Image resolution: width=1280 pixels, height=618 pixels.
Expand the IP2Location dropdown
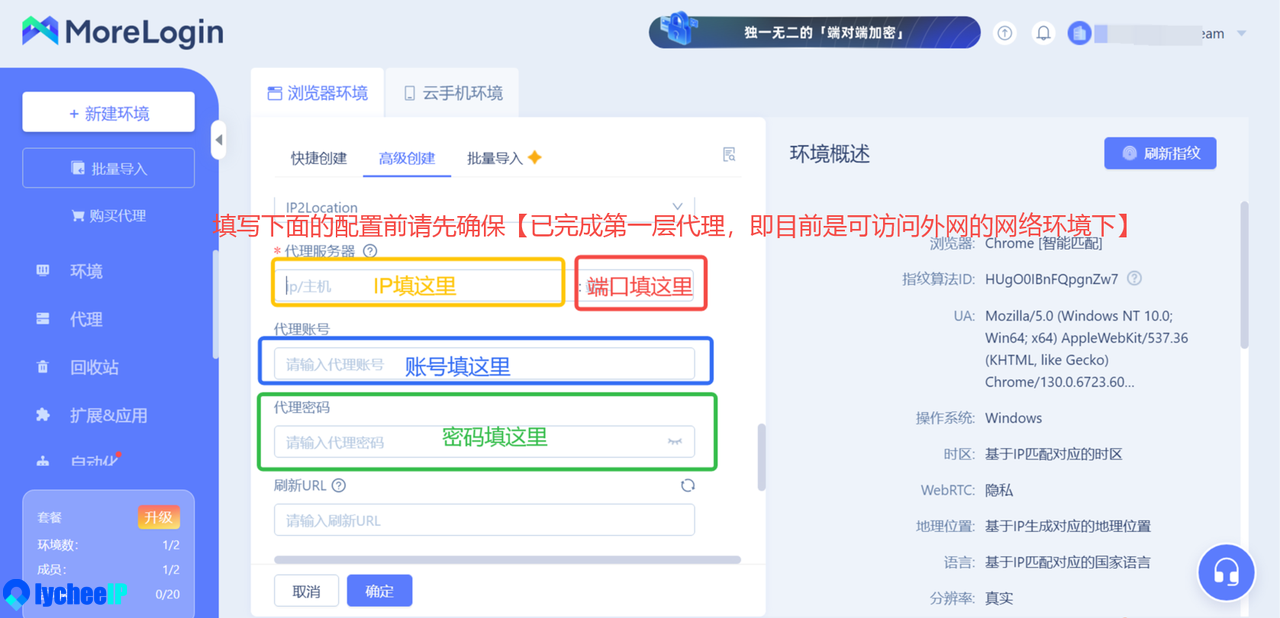click(x=678, y=206)
